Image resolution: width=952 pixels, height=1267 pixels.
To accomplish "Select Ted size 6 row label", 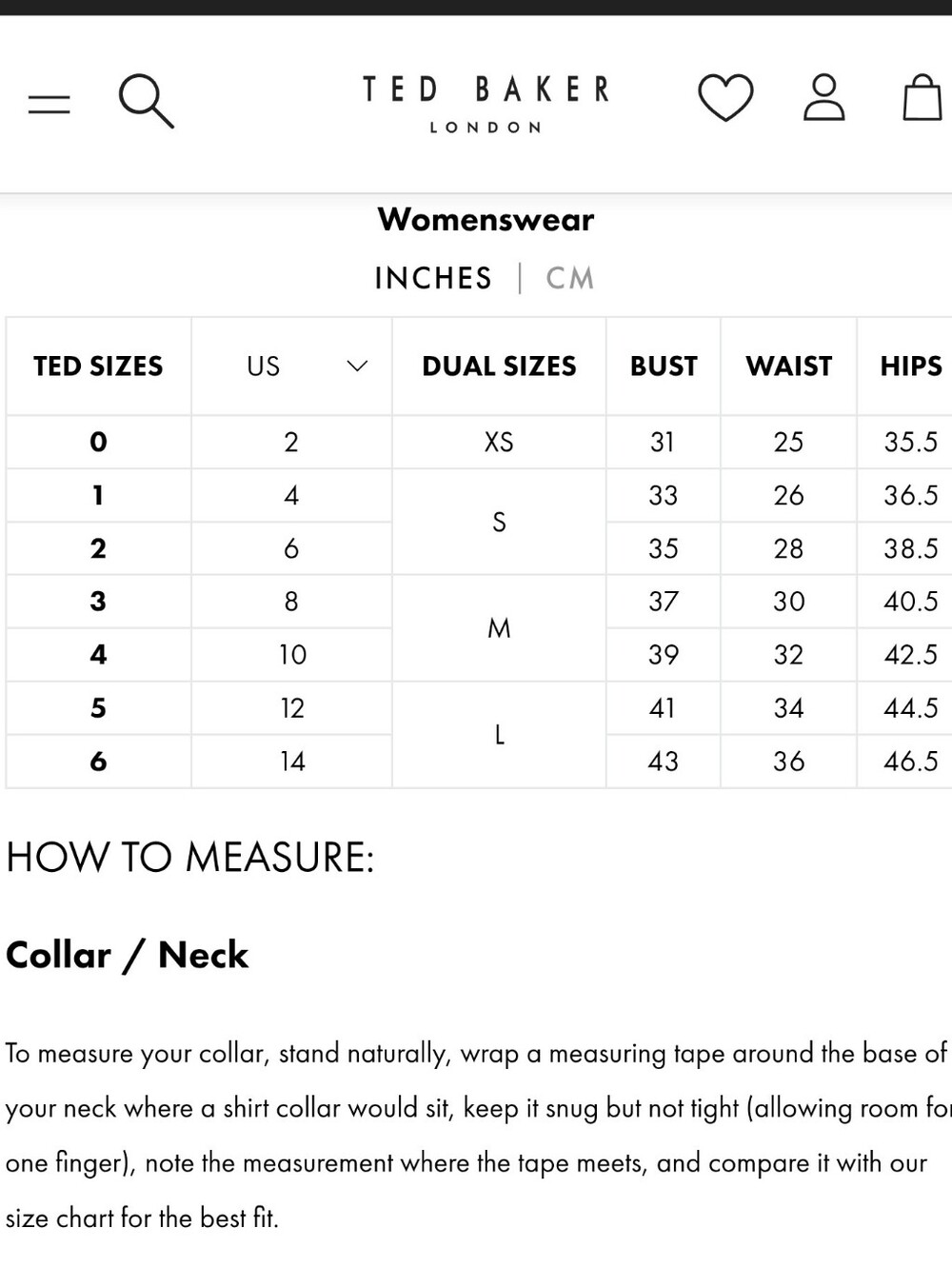I will click(x=98, y=762).
